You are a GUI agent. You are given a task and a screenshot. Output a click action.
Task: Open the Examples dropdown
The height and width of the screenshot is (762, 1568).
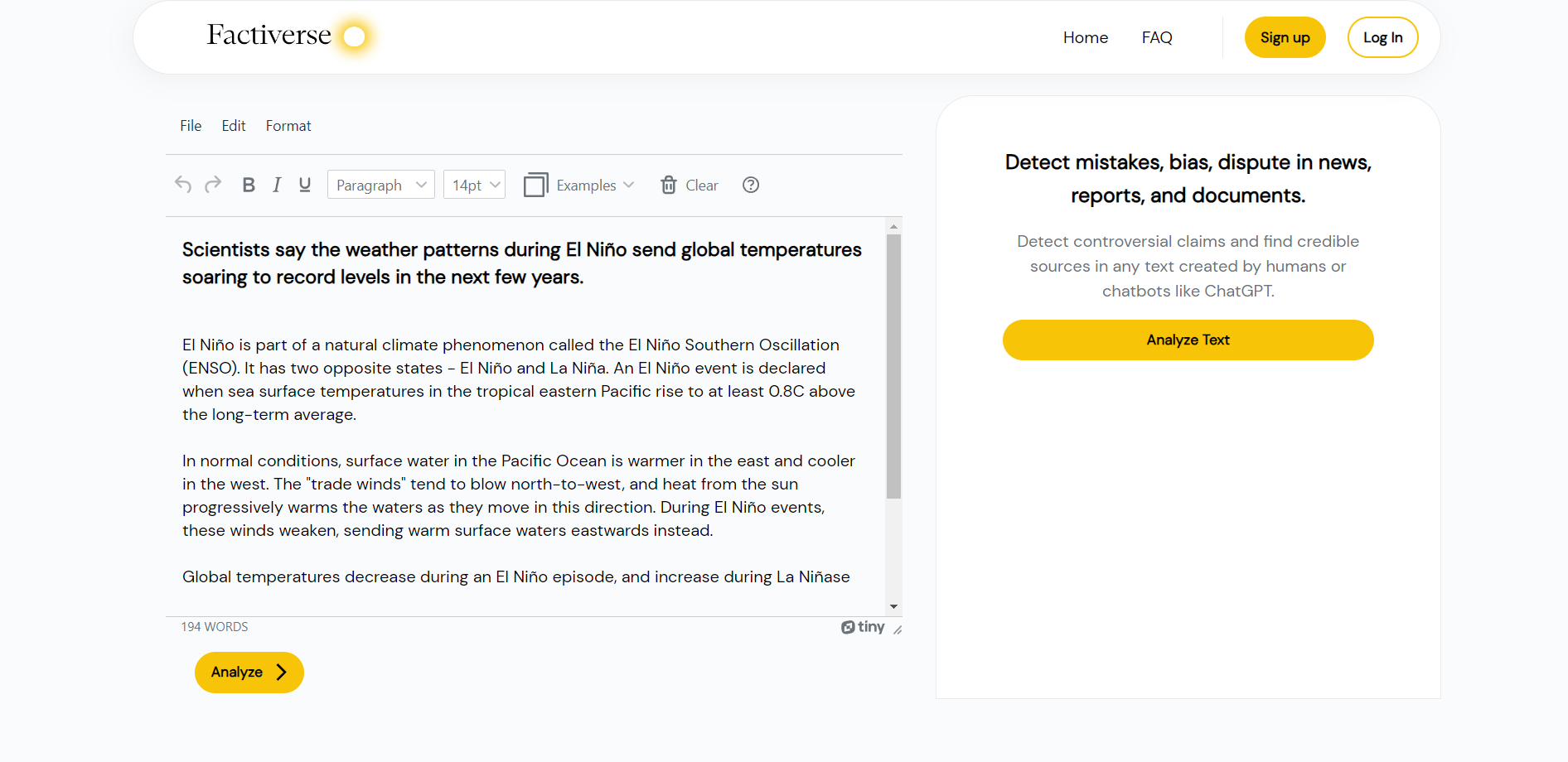point(579,185)
